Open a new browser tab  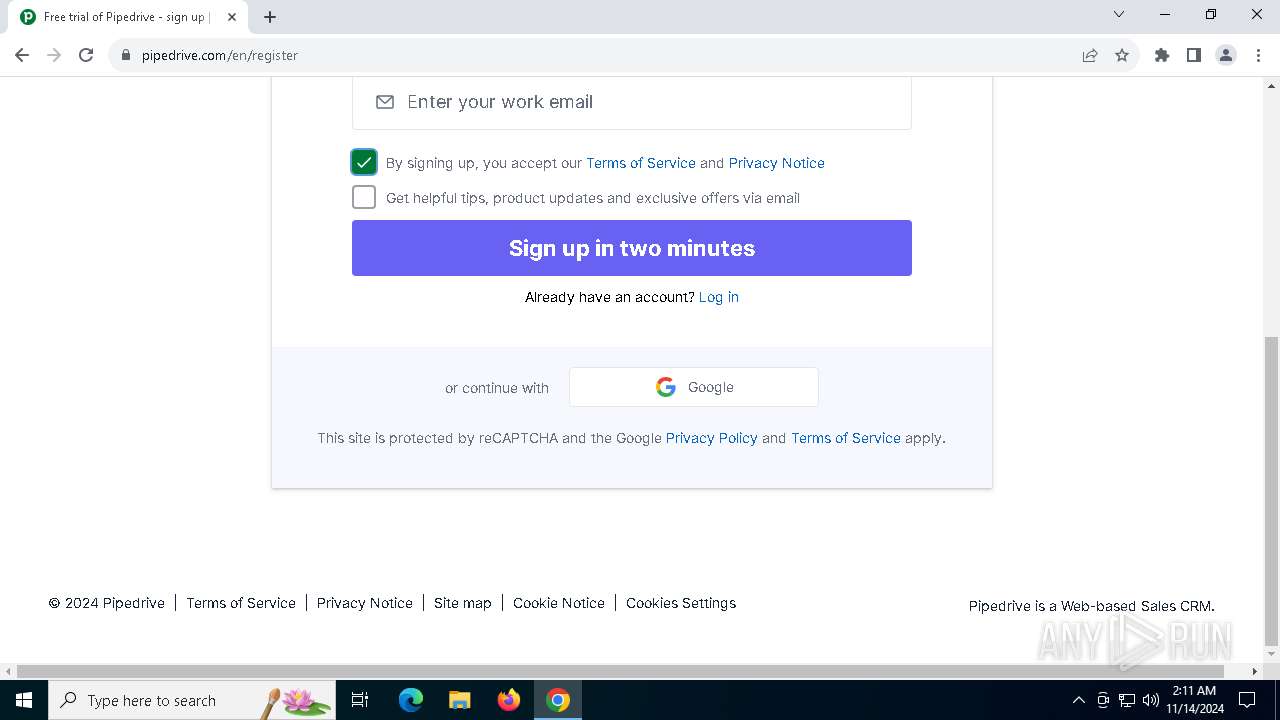(x=270, y=17)
